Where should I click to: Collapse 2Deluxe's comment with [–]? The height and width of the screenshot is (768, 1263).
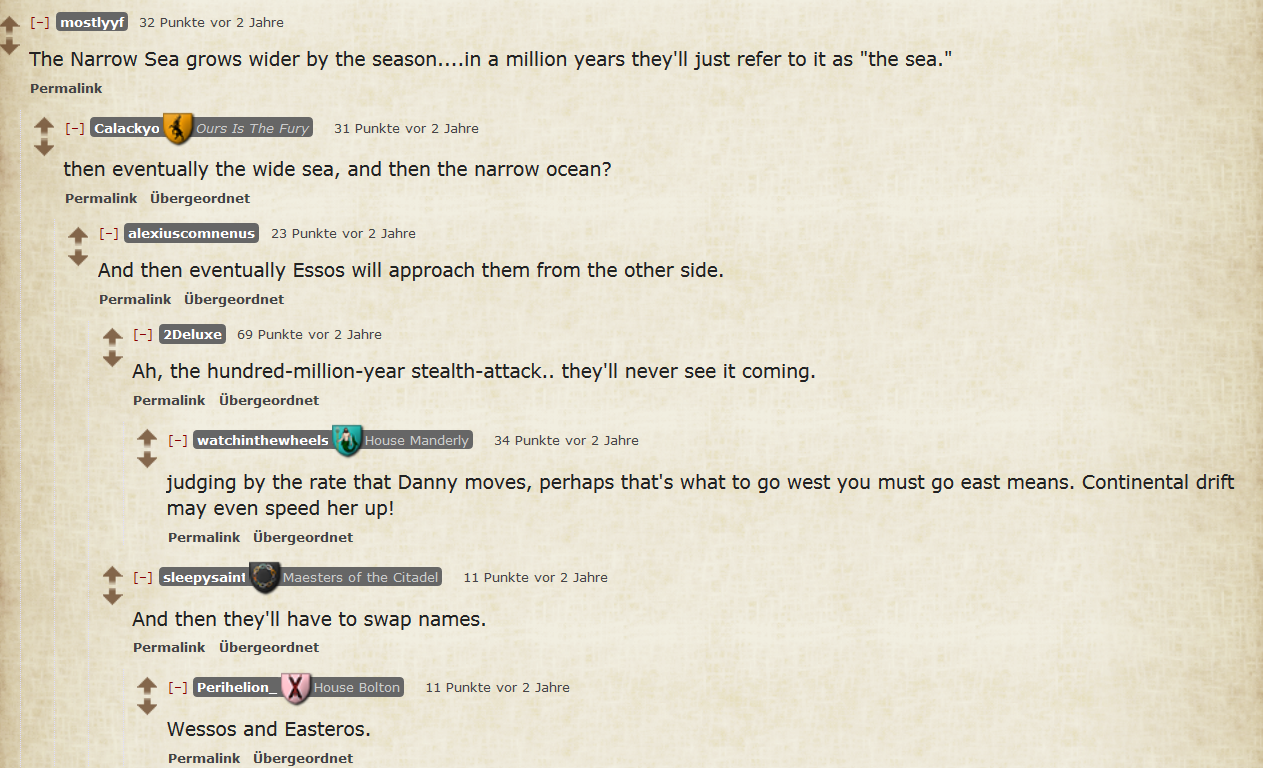143,334
